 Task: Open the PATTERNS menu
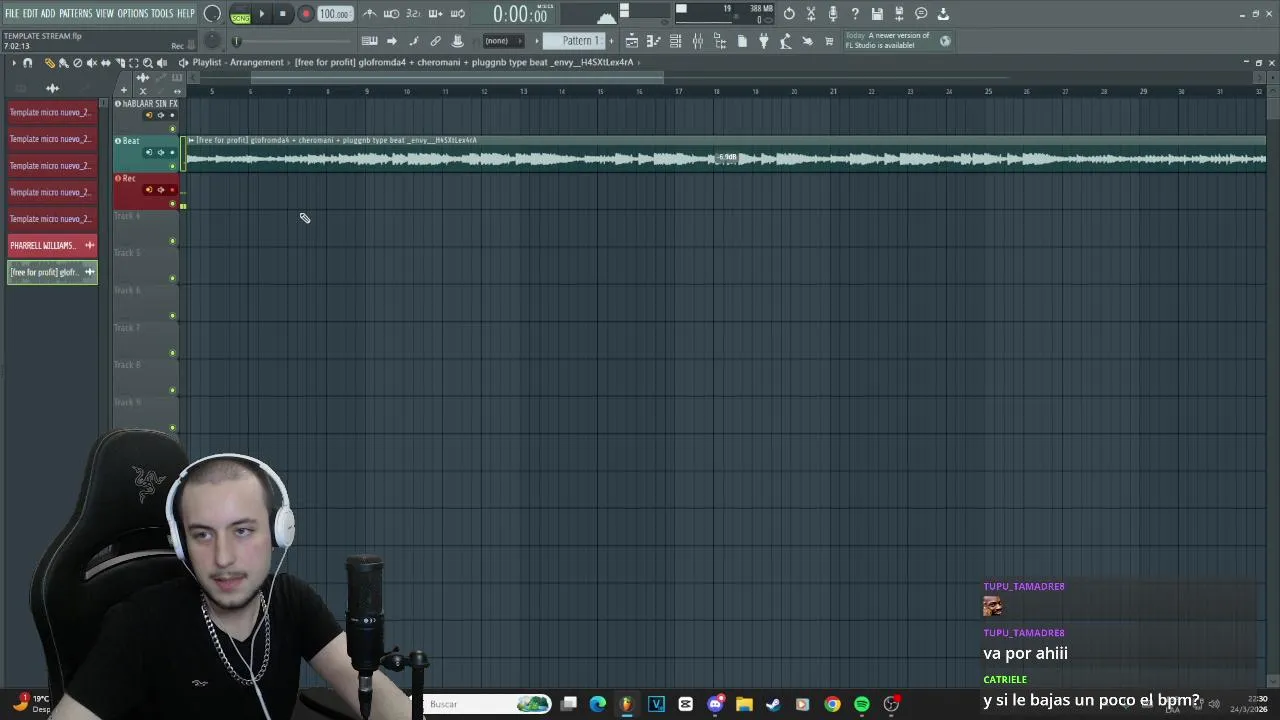[x=75, y=14]
